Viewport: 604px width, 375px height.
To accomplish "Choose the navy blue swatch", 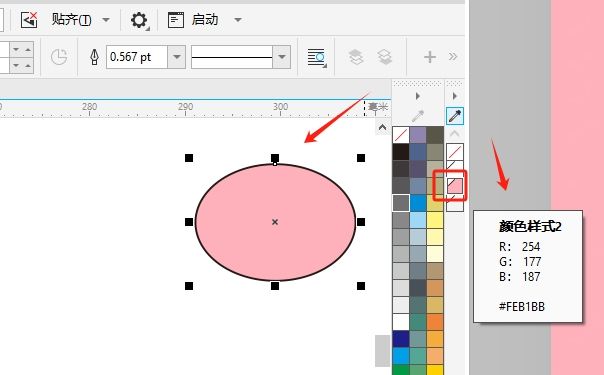I will (x=401, y=339).
